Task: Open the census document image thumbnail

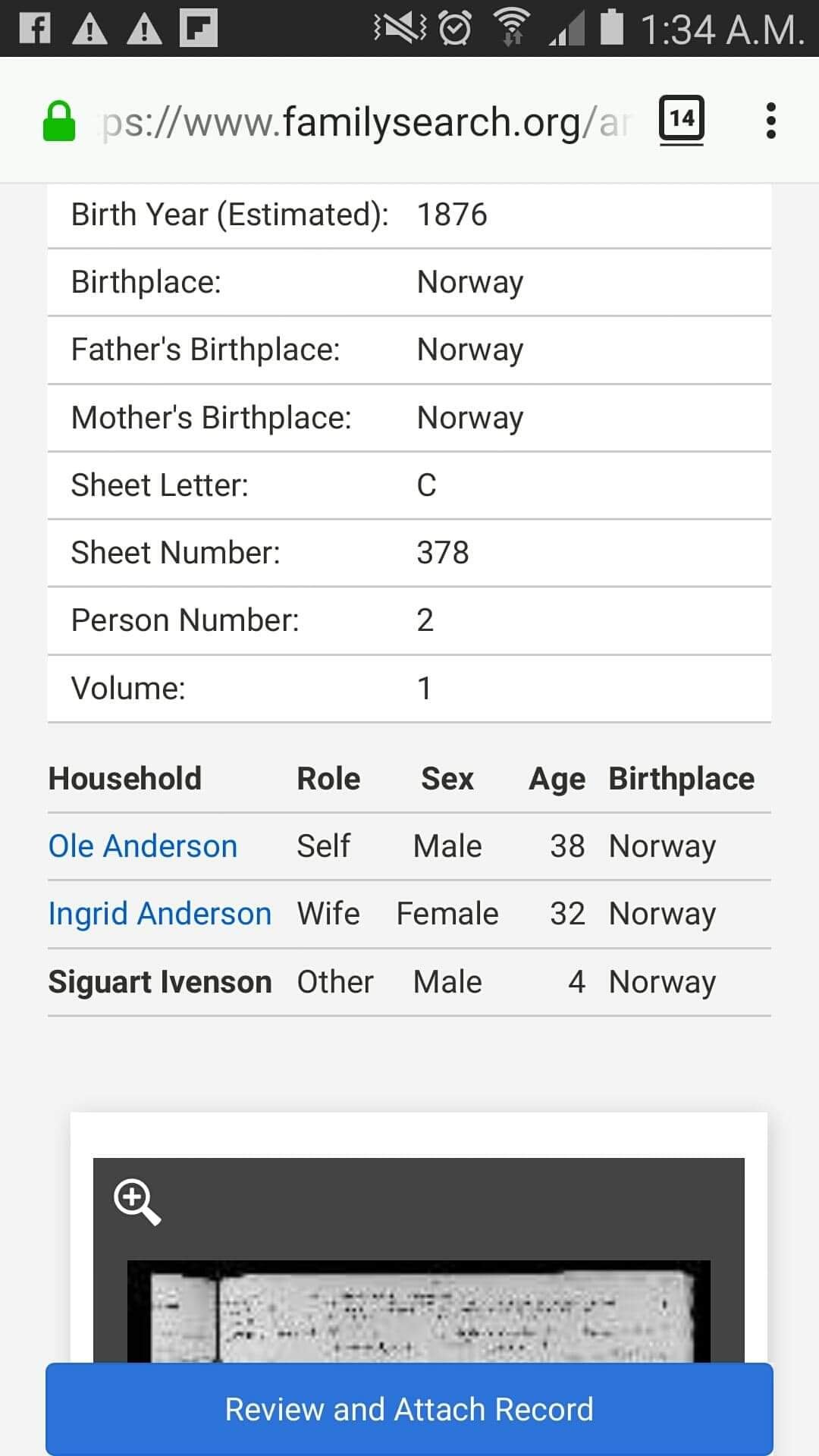Action: click(x=419, y=1310)
